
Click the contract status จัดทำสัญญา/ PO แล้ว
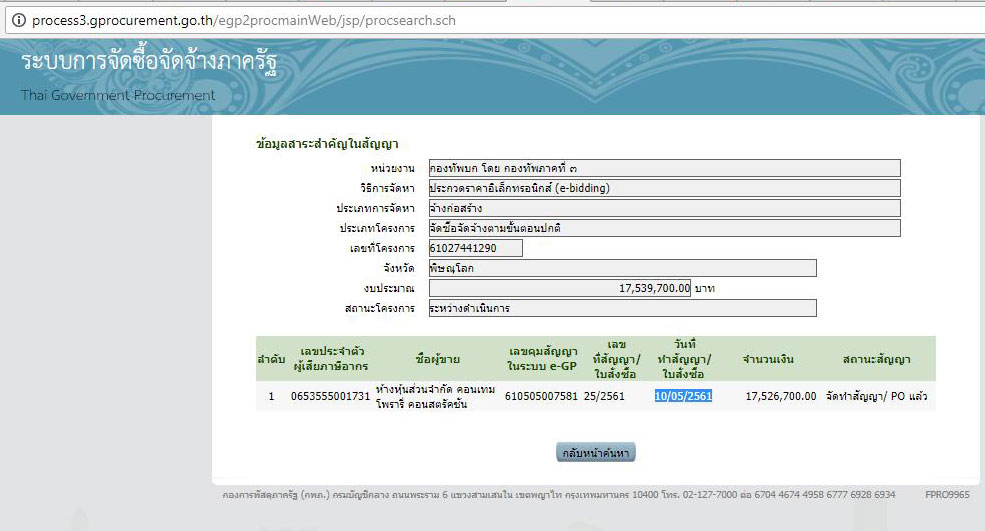pos(877,396)
